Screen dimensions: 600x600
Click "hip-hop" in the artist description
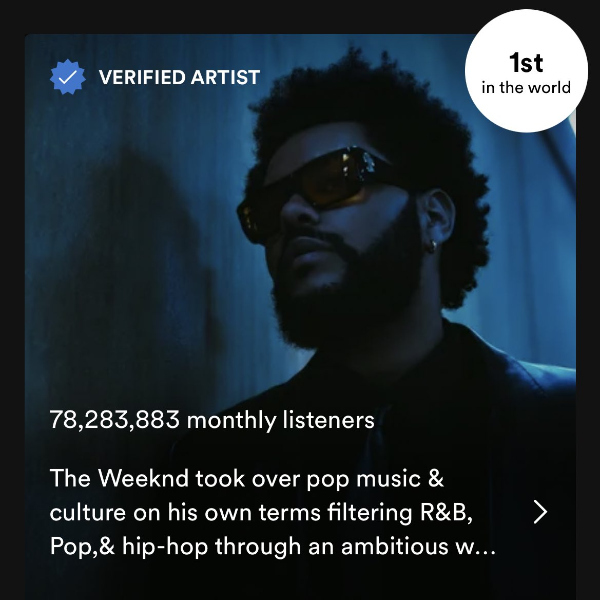165,546
